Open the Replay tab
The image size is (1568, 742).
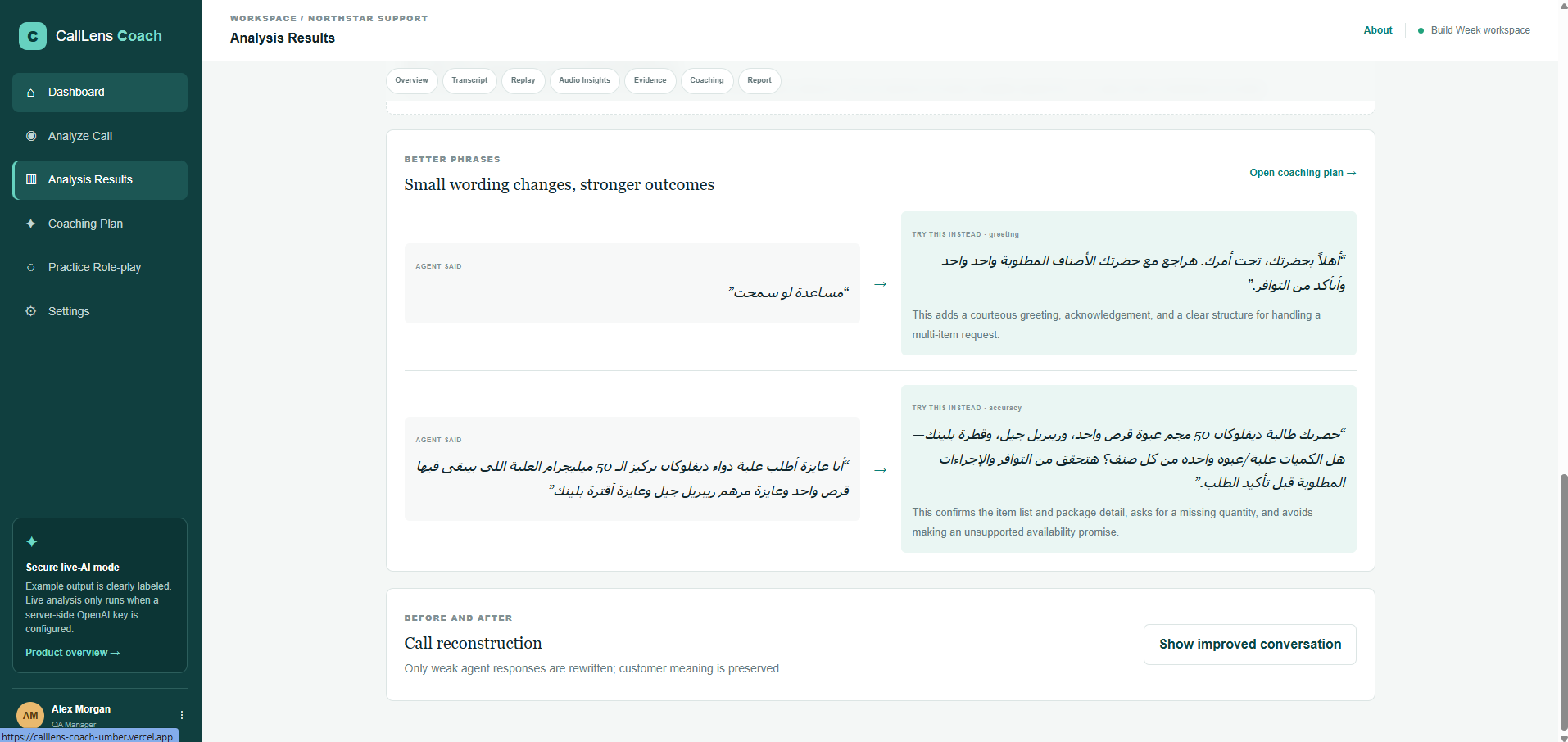523,80
